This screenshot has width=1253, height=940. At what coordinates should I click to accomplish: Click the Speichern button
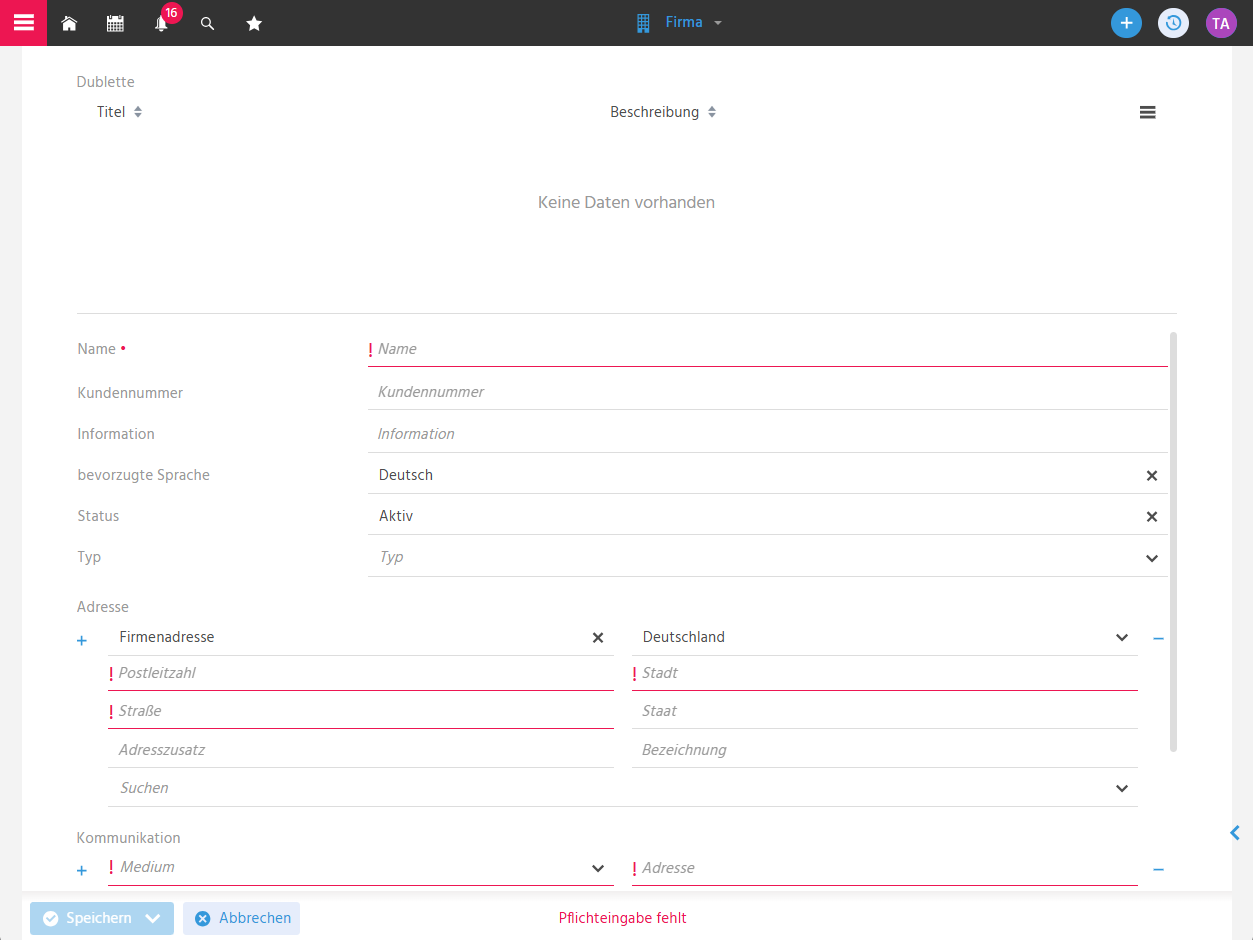pyautogui.click(x=102, y=918)
